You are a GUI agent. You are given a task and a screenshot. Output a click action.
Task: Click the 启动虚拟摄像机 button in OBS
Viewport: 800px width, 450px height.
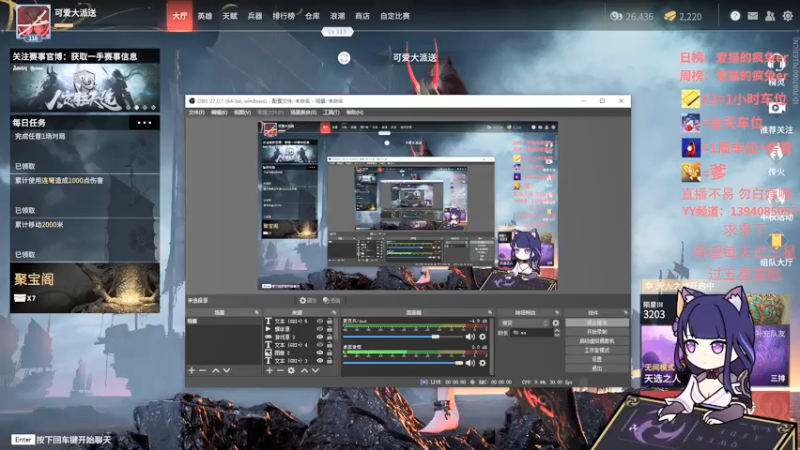point(596,341)
